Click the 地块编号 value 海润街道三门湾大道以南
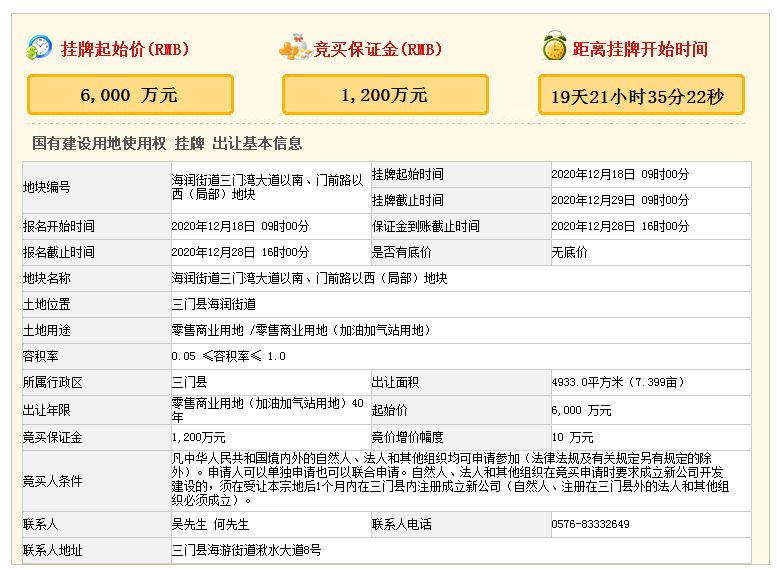Screen dimensions: 777x570 pos(268,187)
